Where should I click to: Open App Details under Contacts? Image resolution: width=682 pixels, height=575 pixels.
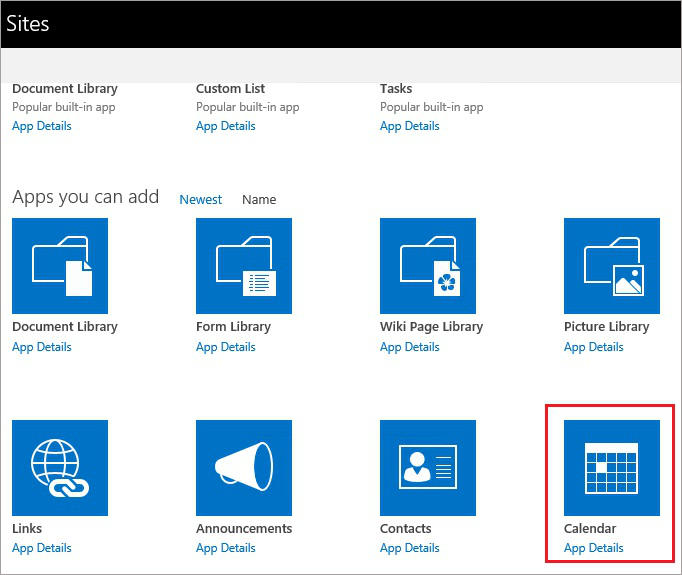pos(410,548)
